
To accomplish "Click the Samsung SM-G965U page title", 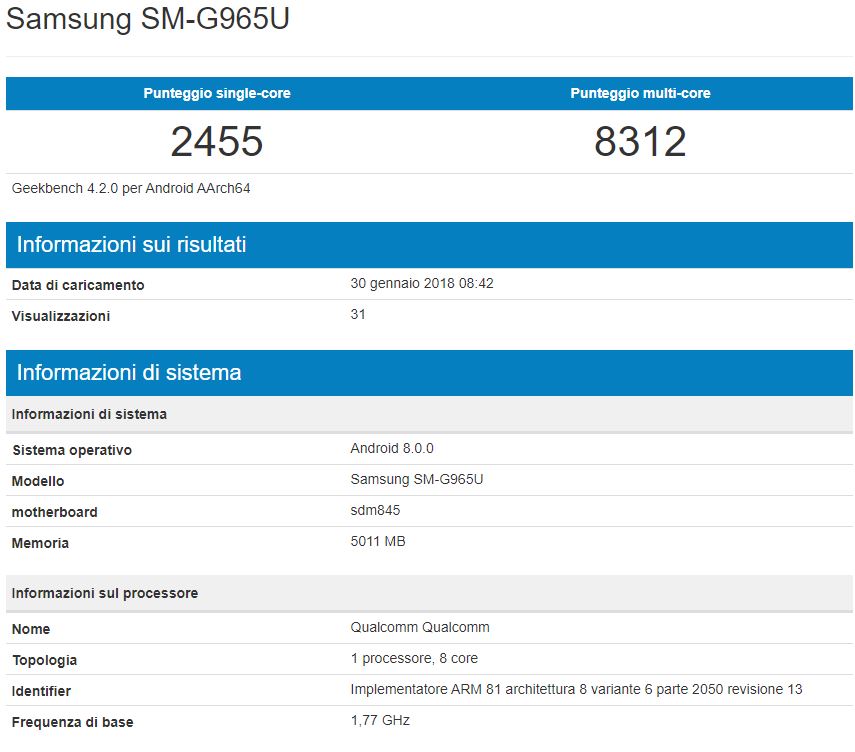I will click(148, 20).
